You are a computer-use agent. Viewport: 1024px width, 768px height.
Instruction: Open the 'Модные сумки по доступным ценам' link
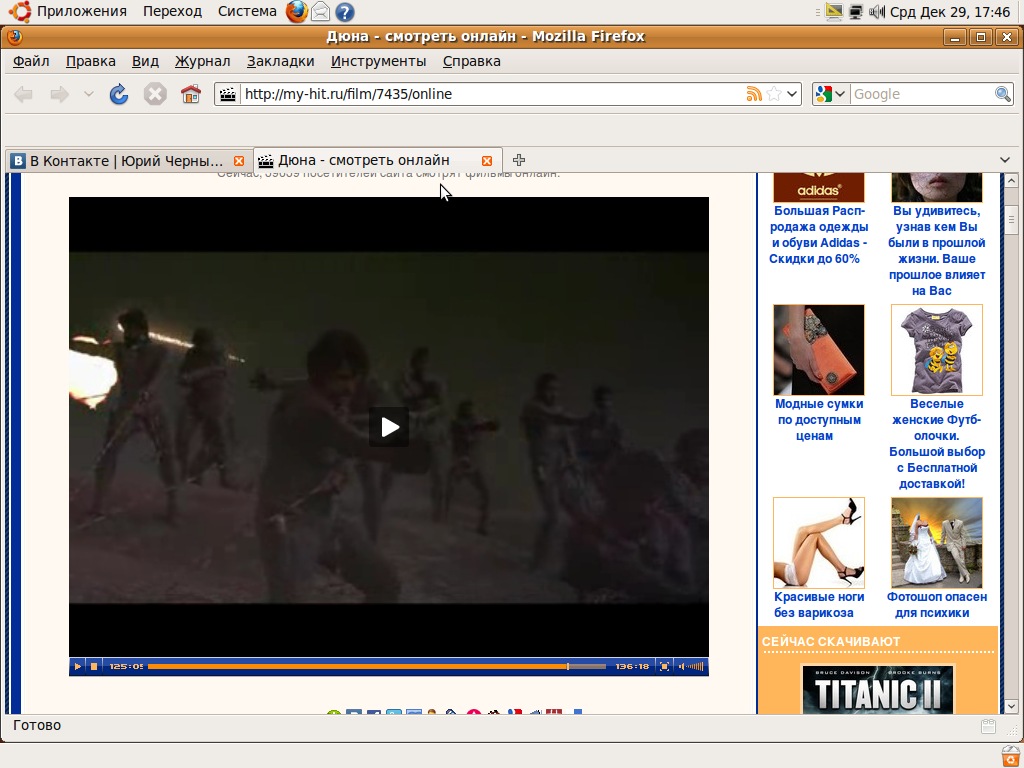819,420
